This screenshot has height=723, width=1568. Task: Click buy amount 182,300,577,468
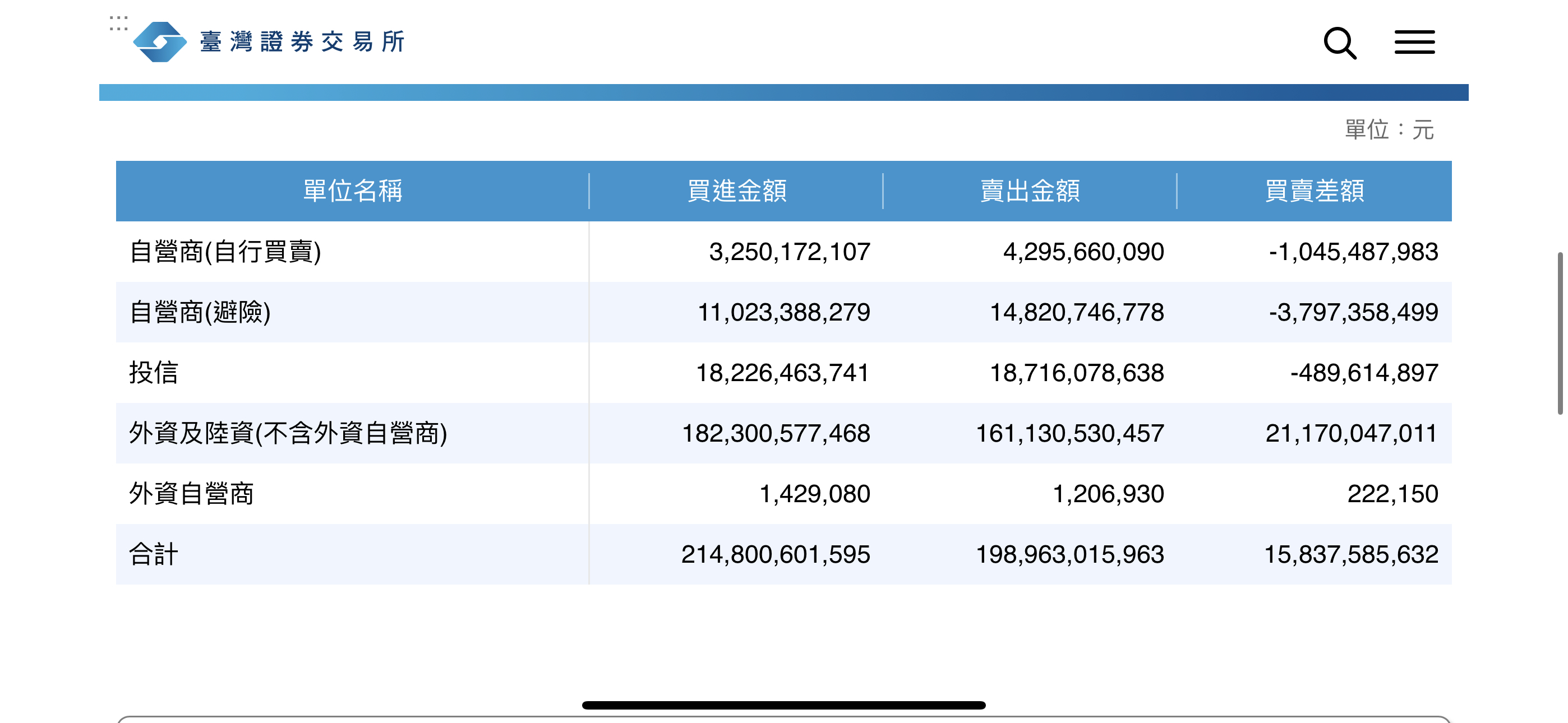tap(776, 433)
